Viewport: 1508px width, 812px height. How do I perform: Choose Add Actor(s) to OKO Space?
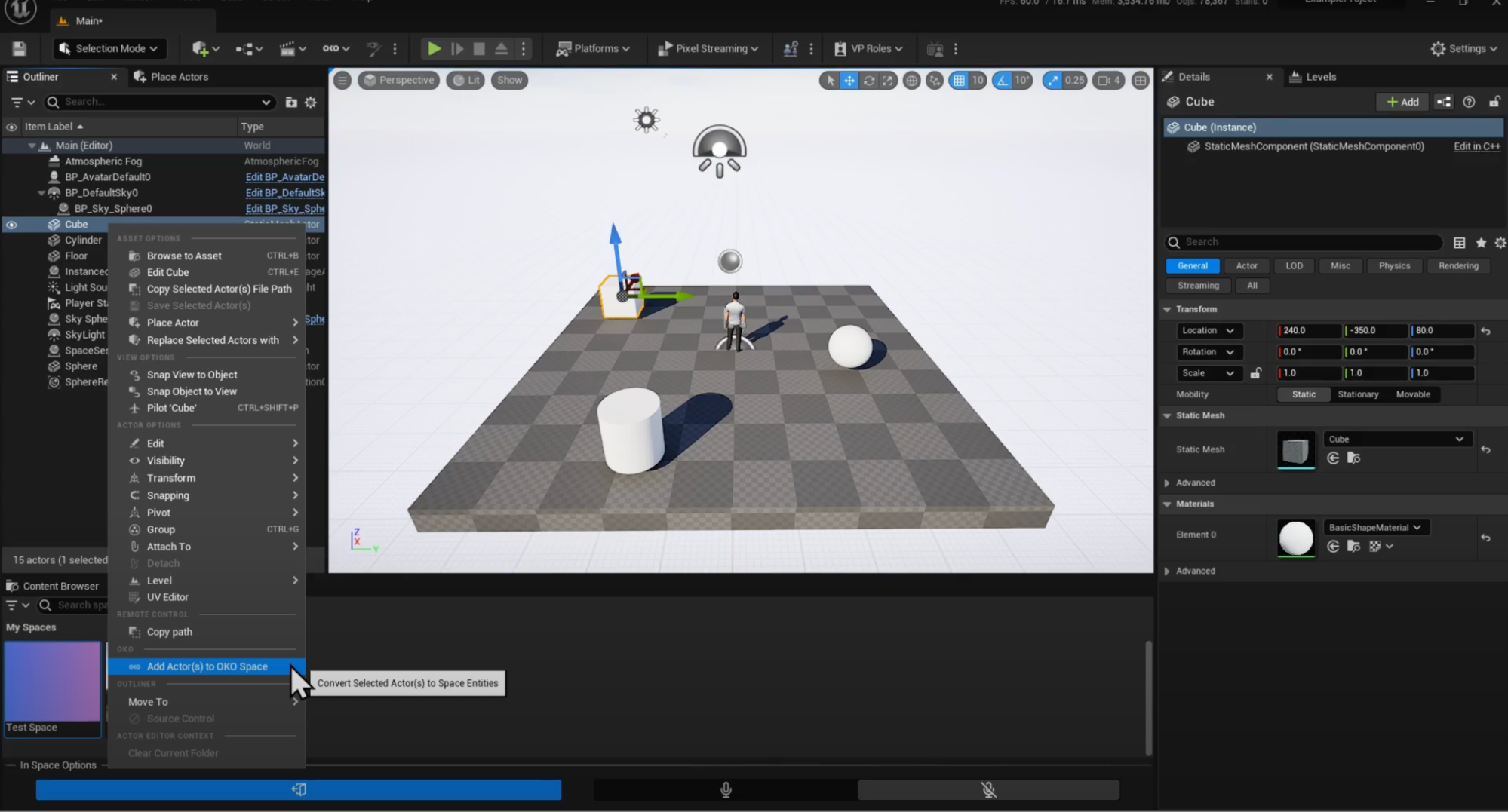(x=207, y=666)
